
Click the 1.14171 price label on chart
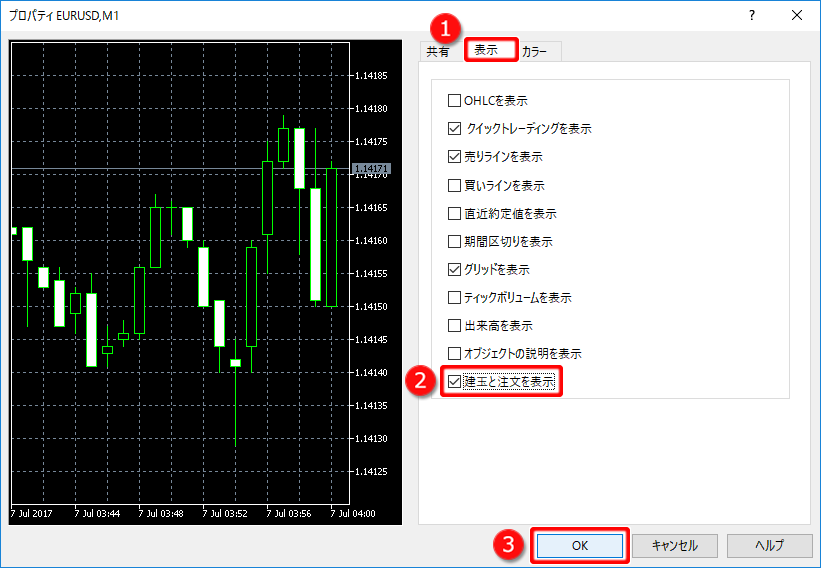pos(371,169)
